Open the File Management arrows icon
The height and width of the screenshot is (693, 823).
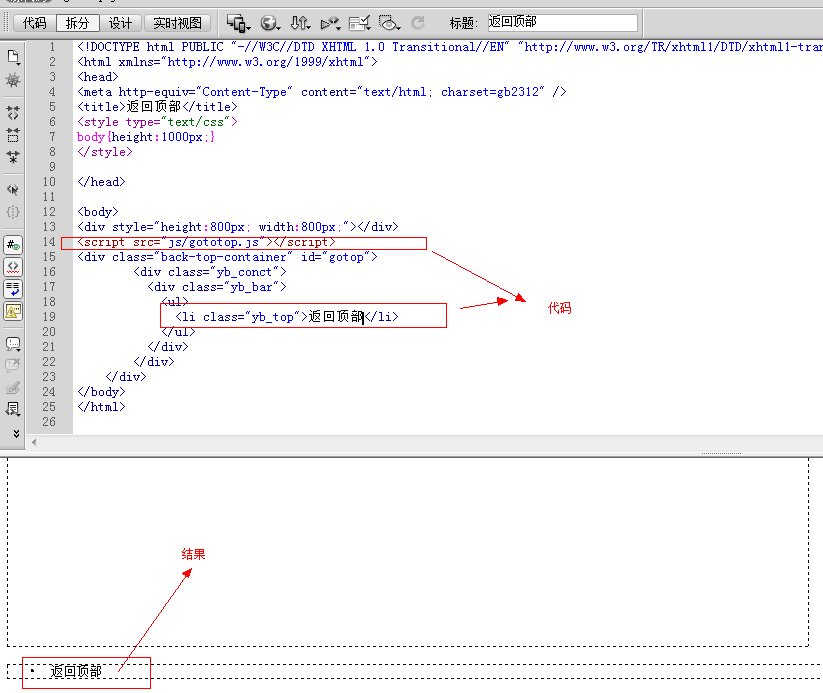(300, 22)
